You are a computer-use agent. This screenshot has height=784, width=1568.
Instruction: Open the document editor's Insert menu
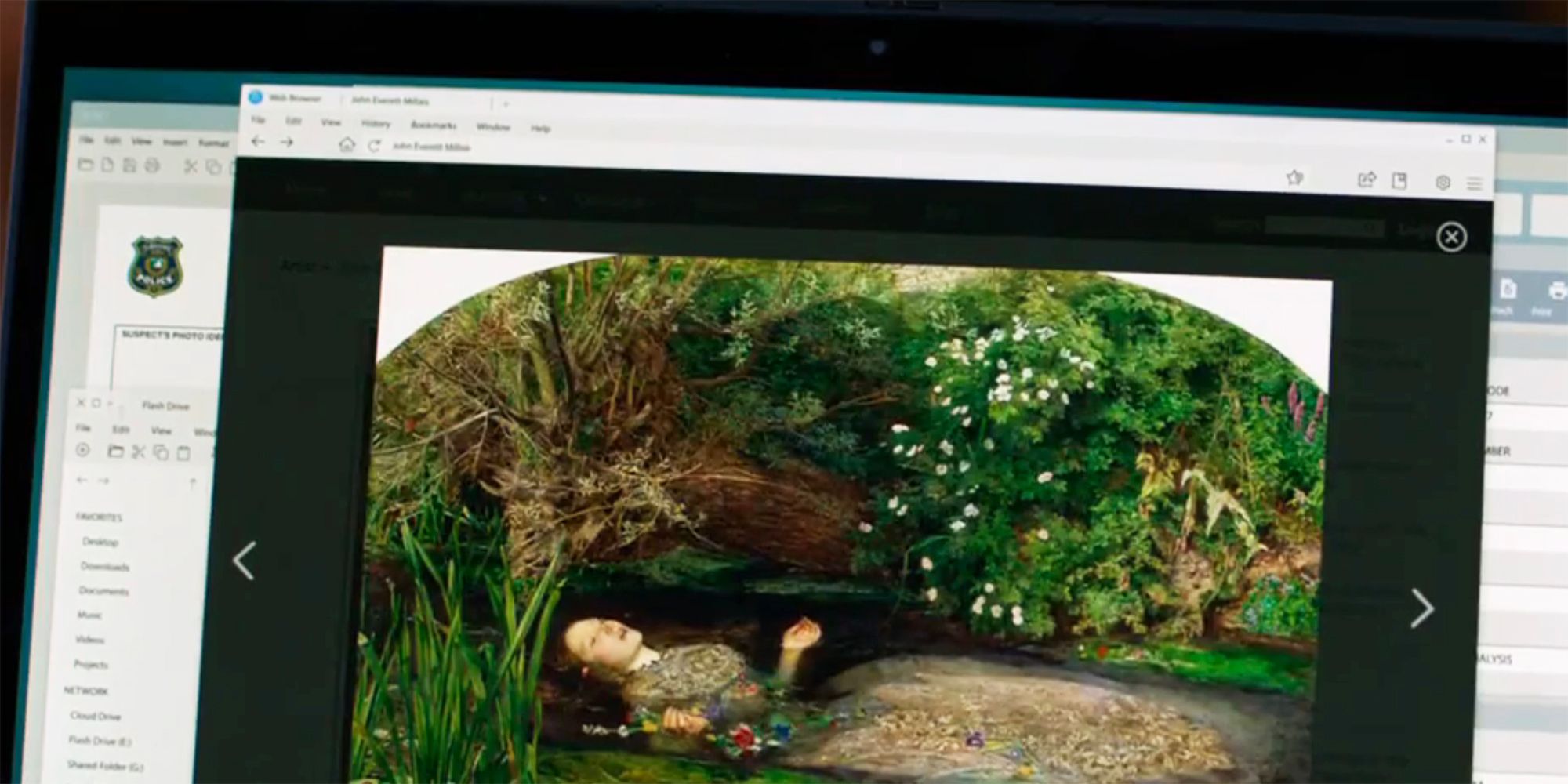pos(174,142)
